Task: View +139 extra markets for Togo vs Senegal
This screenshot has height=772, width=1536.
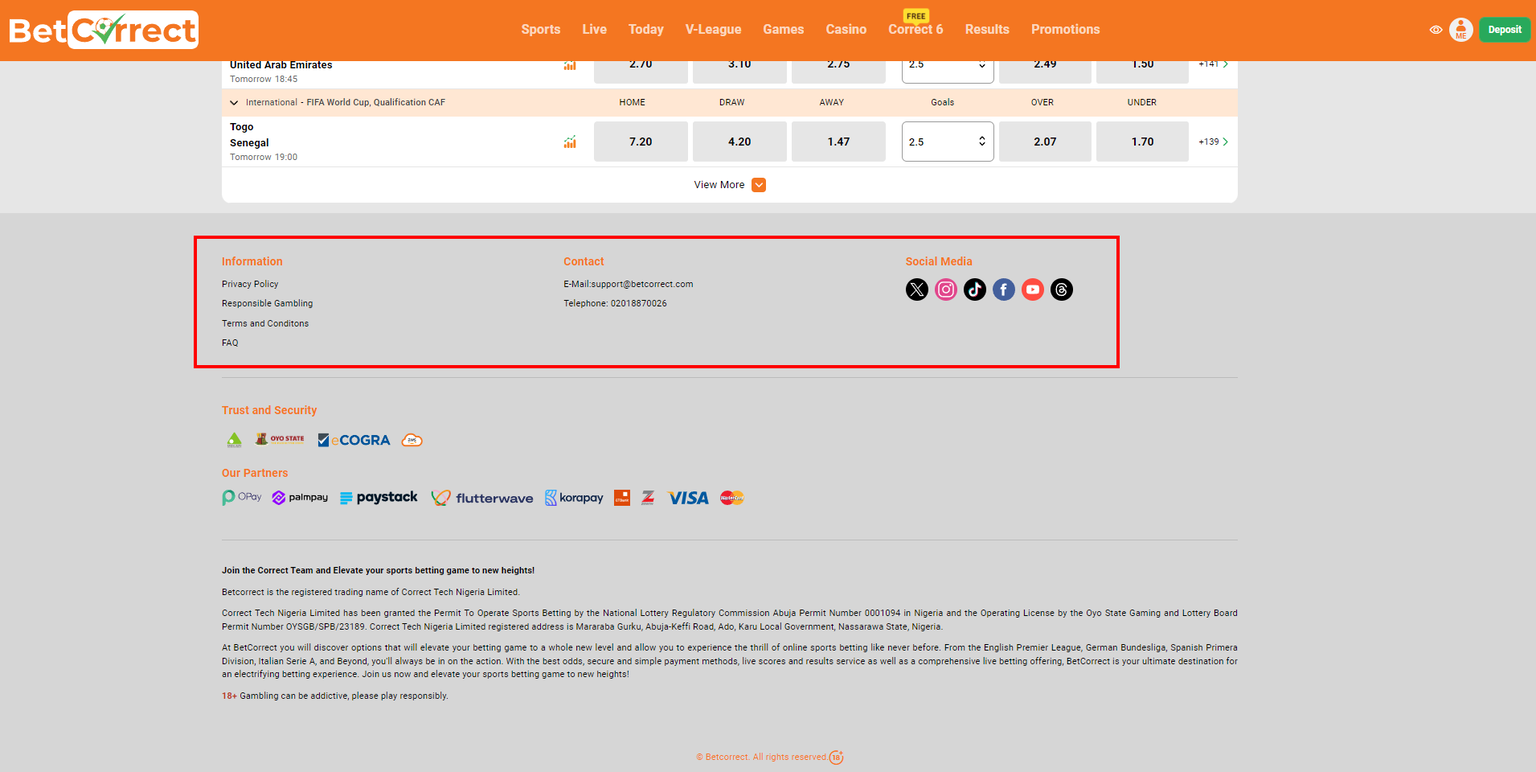Action: [1212, 141]
